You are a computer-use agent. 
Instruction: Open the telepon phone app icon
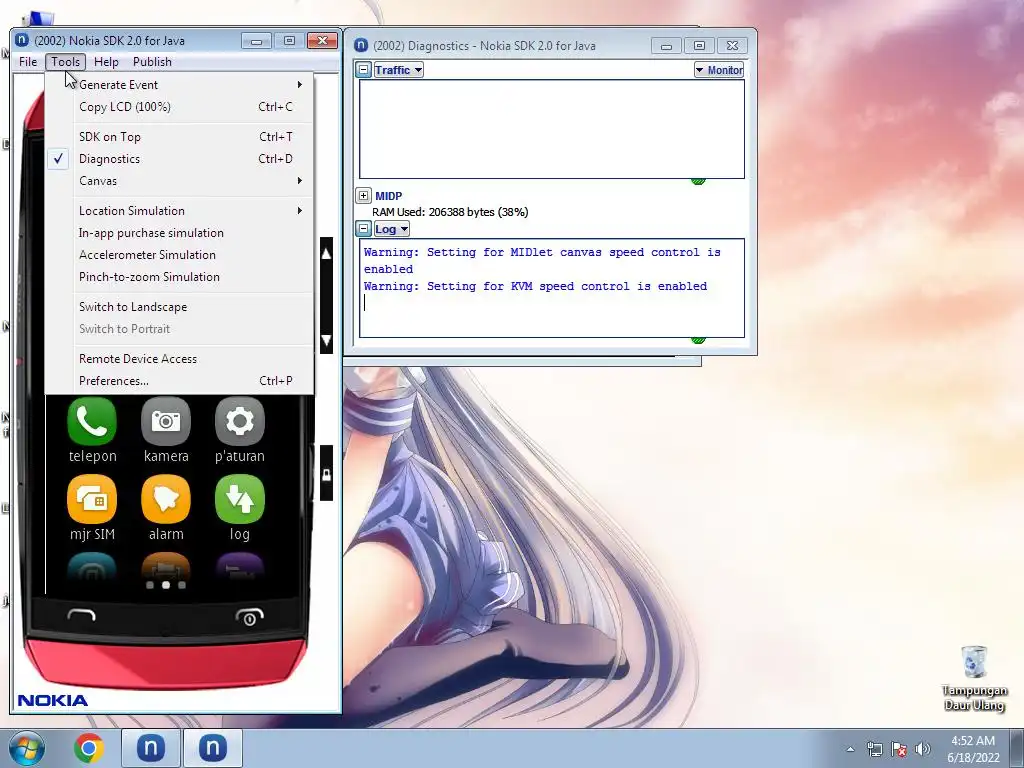[x=92, y=421]
